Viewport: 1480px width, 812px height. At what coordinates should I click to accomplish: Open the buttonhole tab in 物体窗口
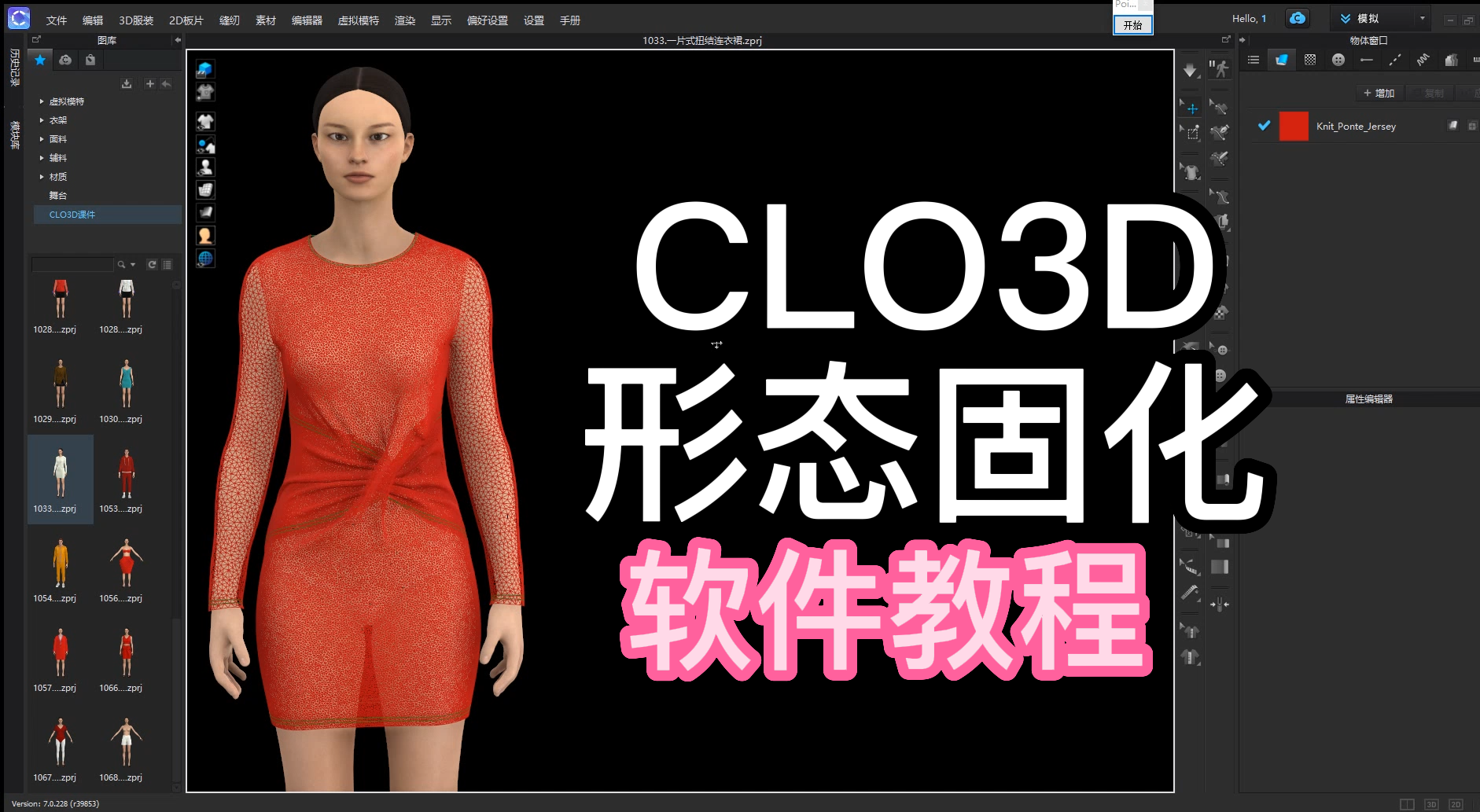pyautogui.click(x=1367, y=60)
